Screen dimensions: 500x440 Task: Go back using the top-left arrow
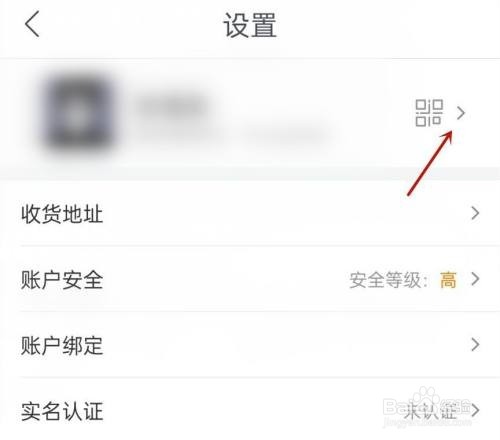click(32, 24)
